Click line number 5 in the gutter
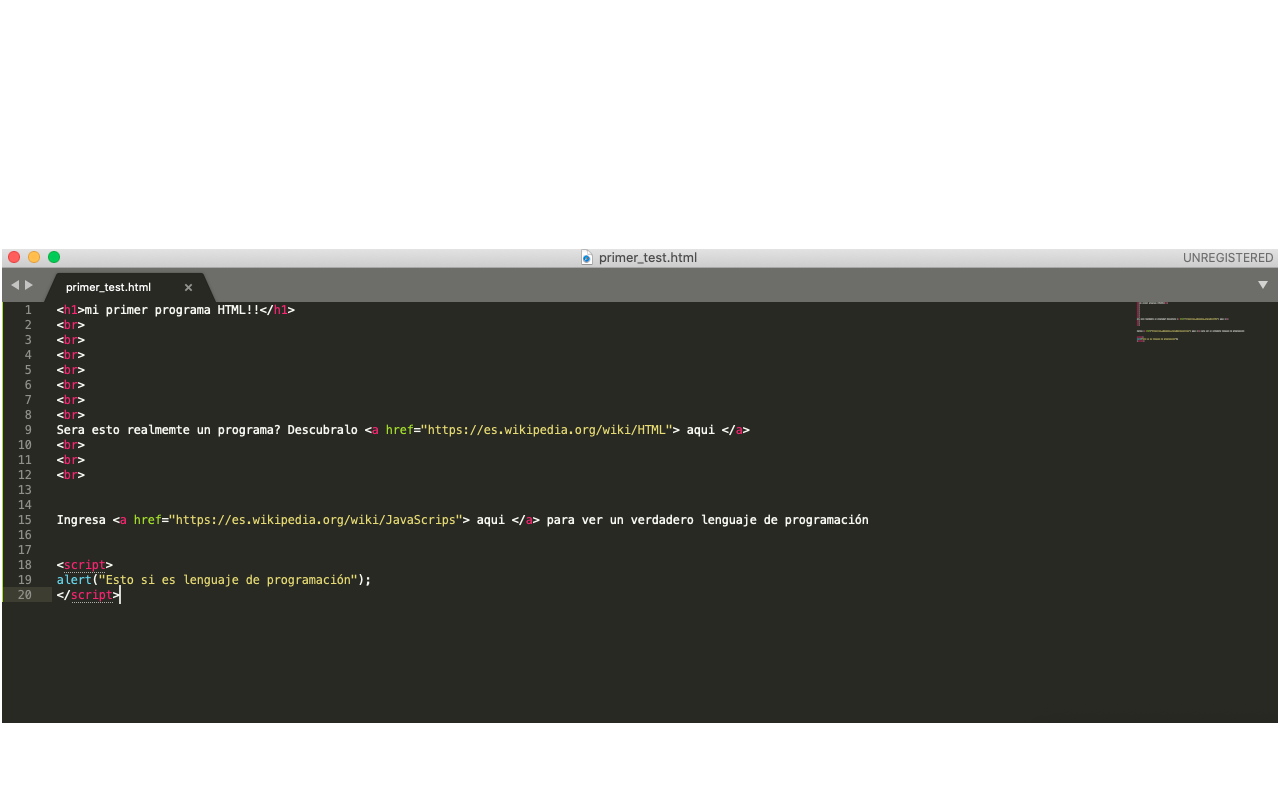1280x800 pixels. coord(28,370)
